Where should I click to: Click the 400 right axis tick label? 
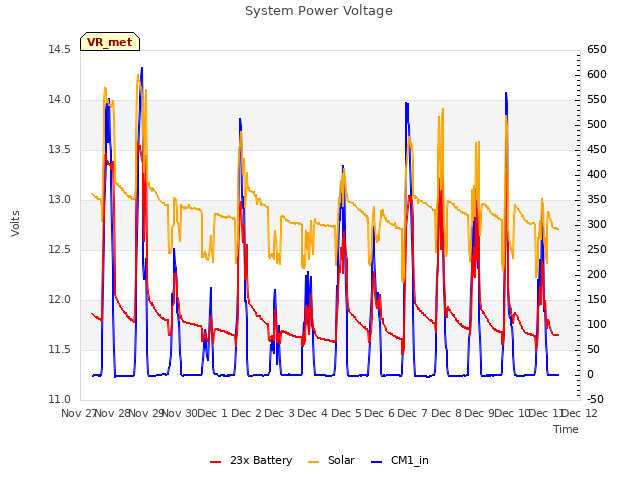597,175
